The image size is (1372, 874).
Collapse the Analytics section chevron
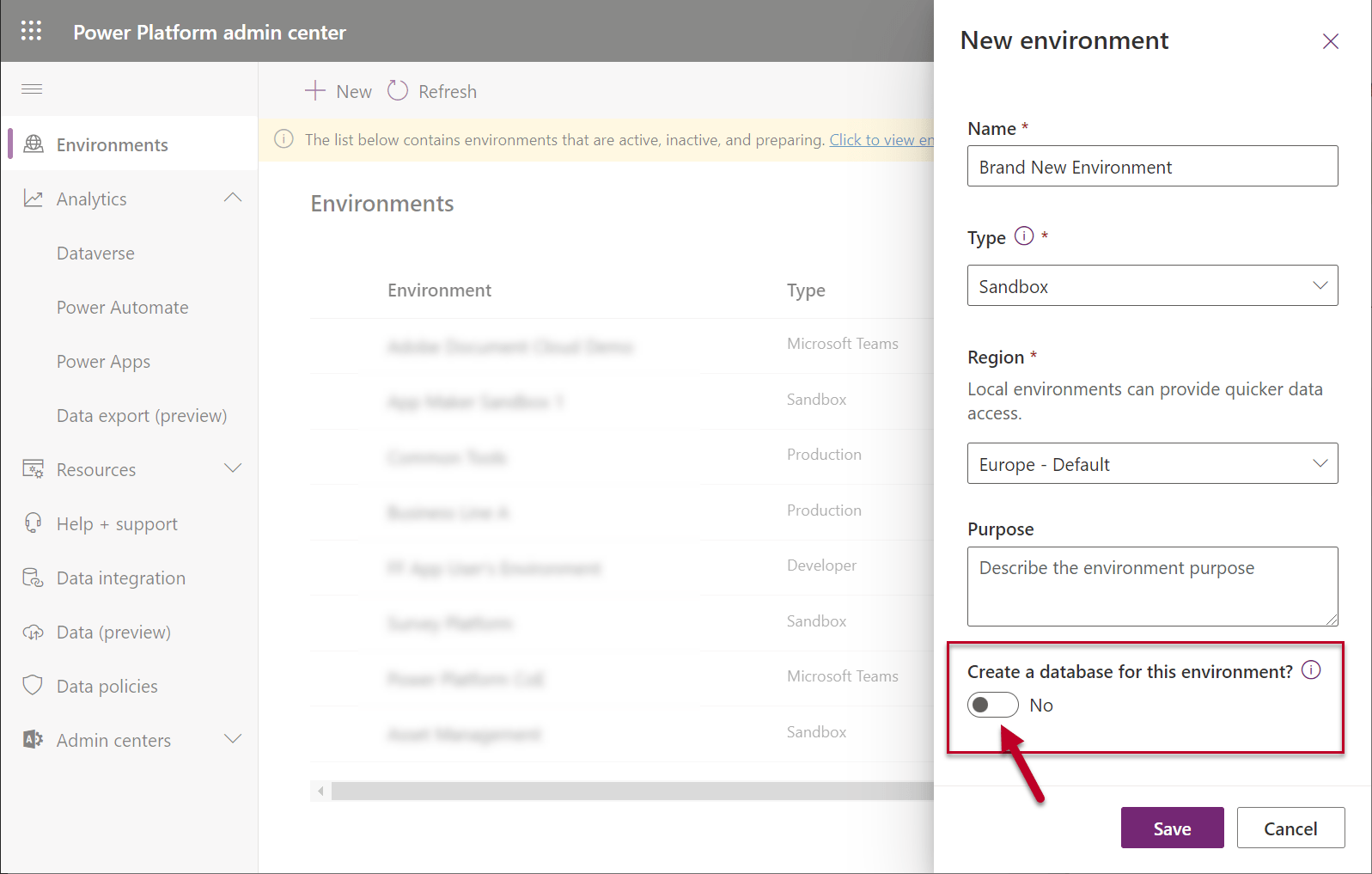(233, 198)
